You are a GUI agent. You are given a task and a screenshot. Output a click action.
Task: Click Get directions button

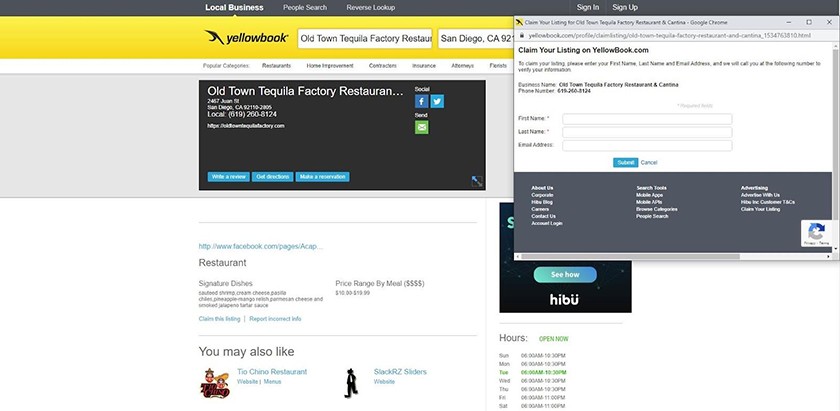tap(273, 177)
